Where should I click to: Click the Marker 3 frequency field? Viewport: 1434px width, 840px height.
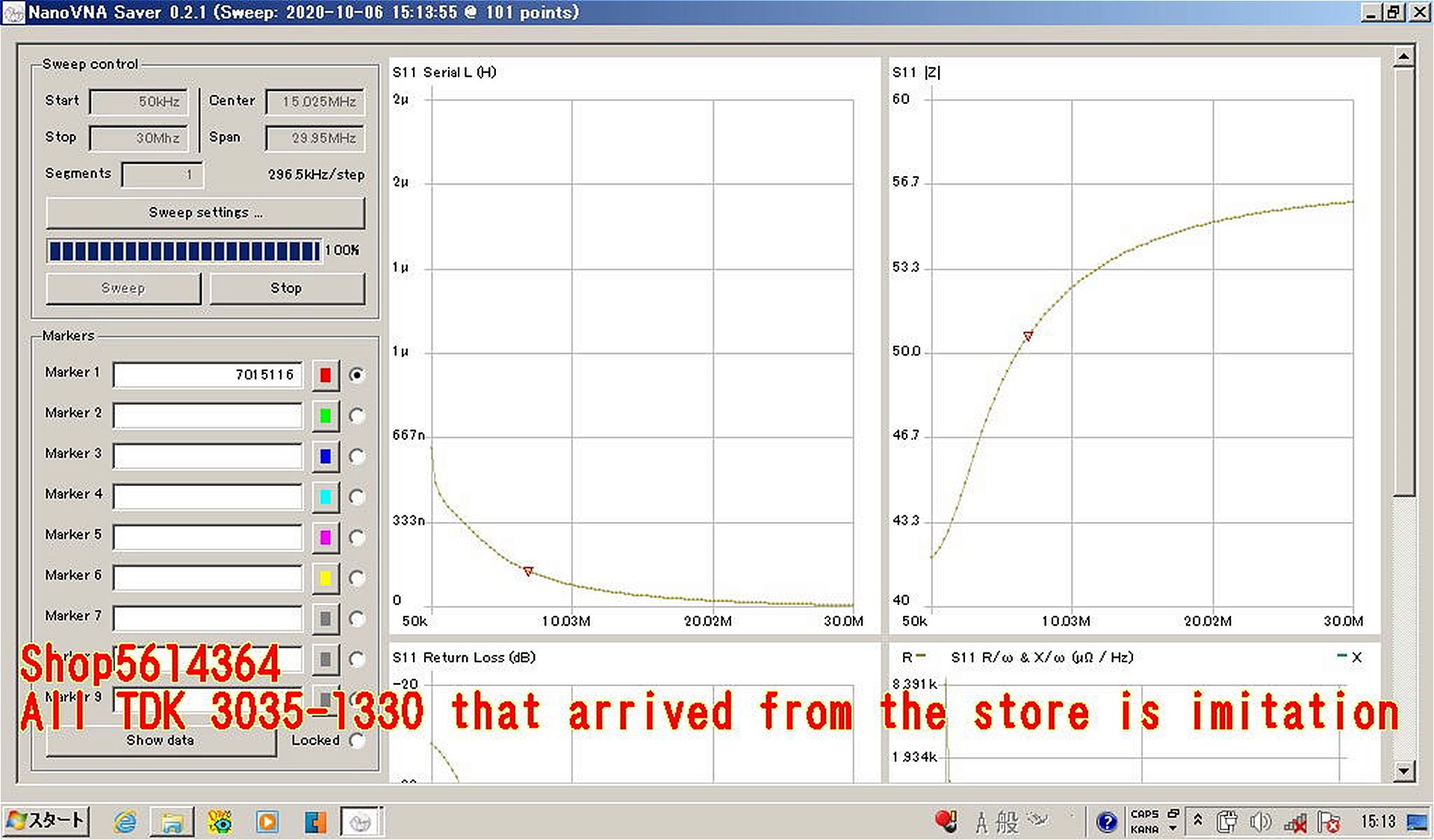coord(208,456)
